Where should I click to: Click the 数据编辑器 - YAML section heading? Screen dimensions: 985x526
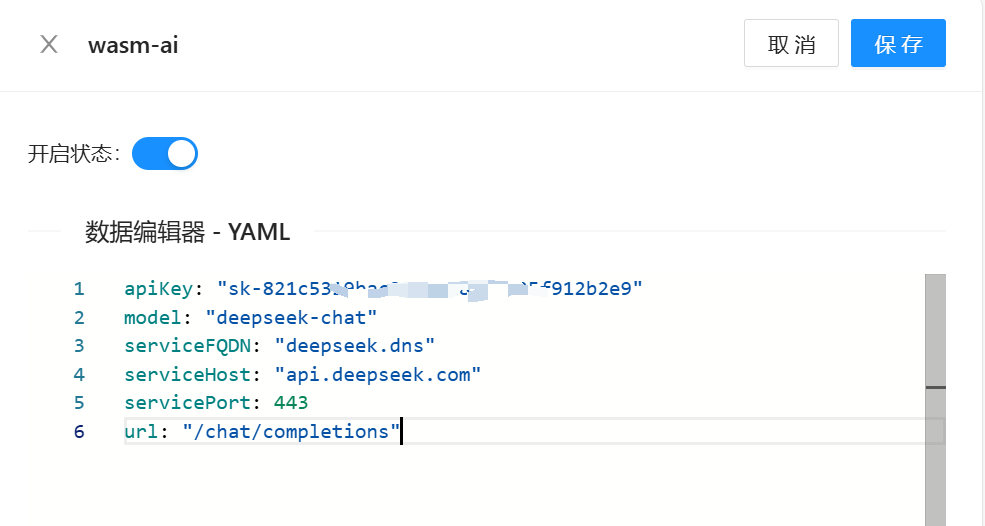click(x=188, y=232)
